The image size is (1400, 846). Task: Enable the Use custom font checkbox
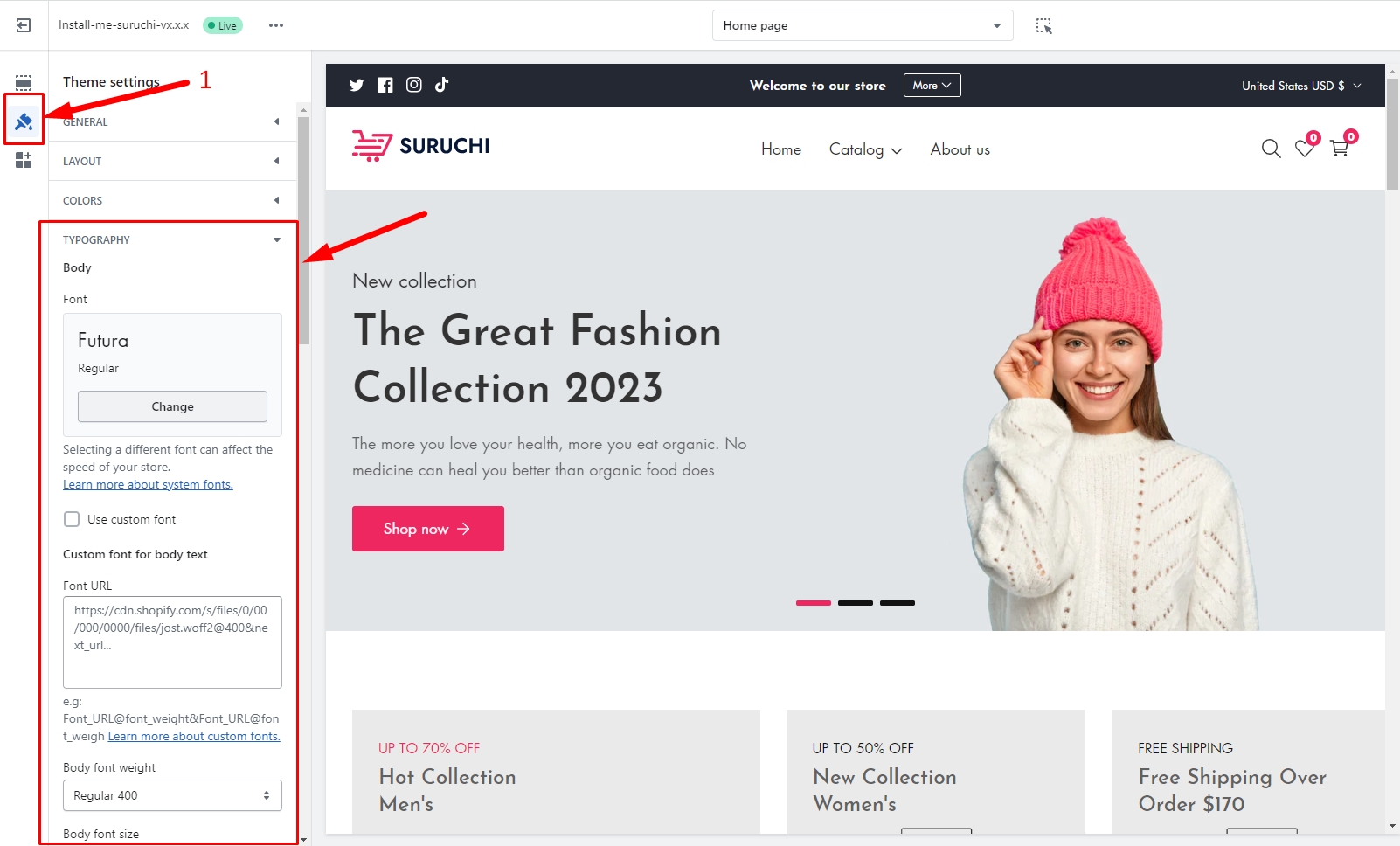pos(72,519)
